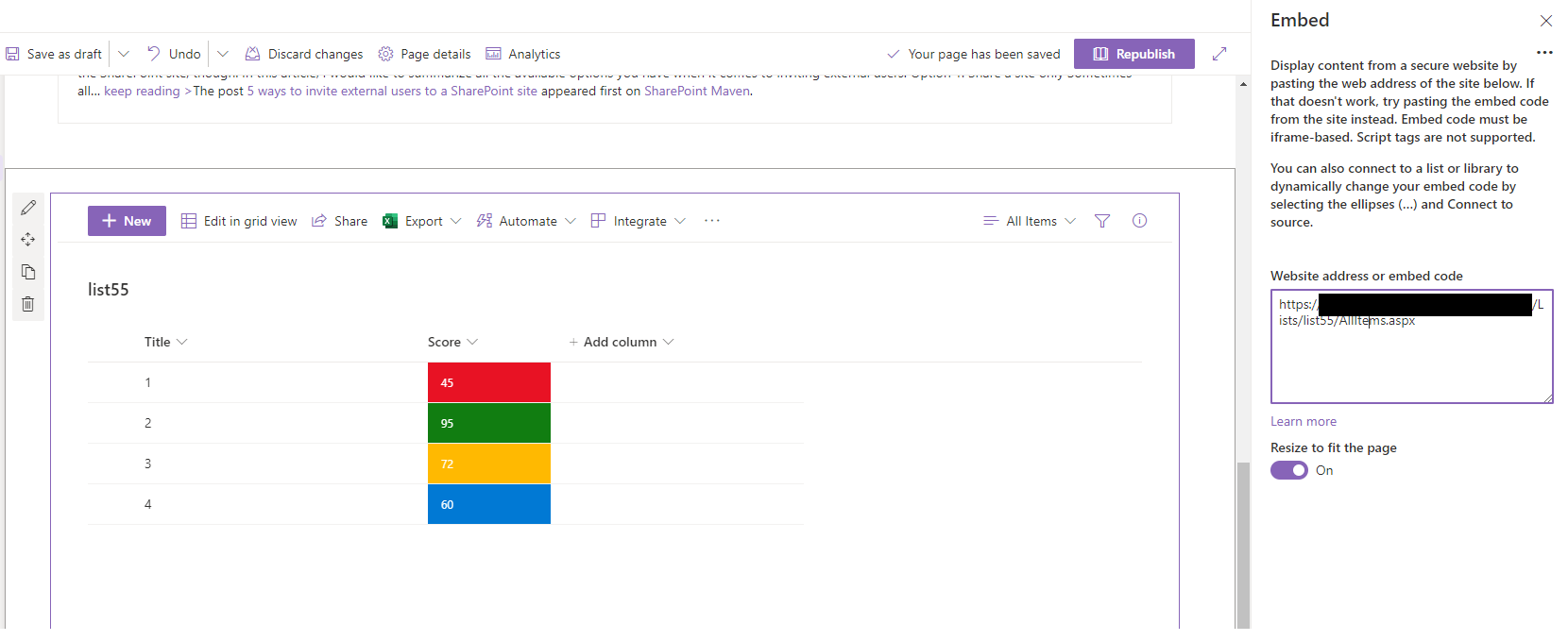Click Discard changes

pos(304,54)
